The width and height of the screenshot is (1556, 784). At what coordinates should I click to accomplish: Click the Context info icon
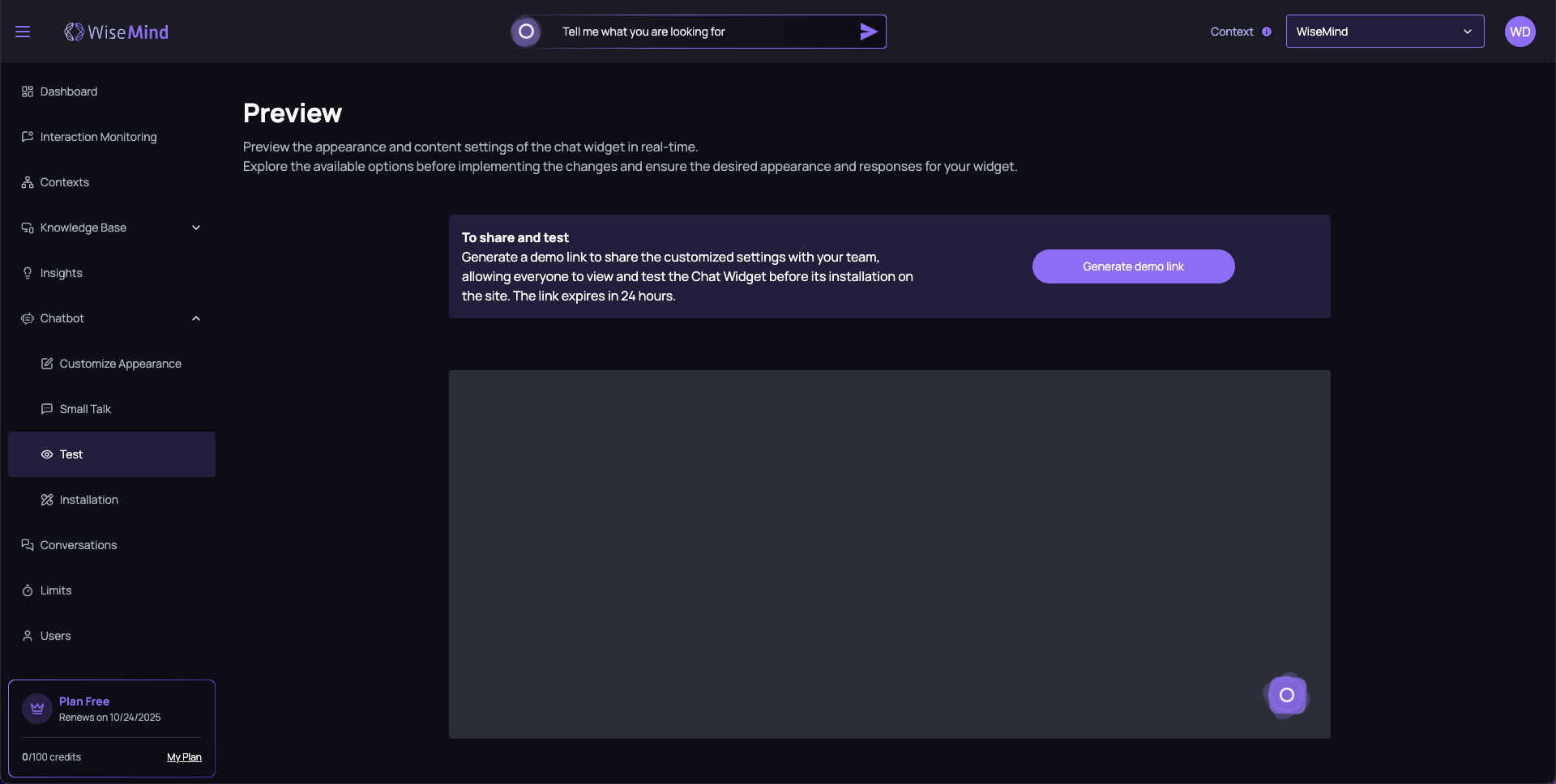[x=1267, y=32]
